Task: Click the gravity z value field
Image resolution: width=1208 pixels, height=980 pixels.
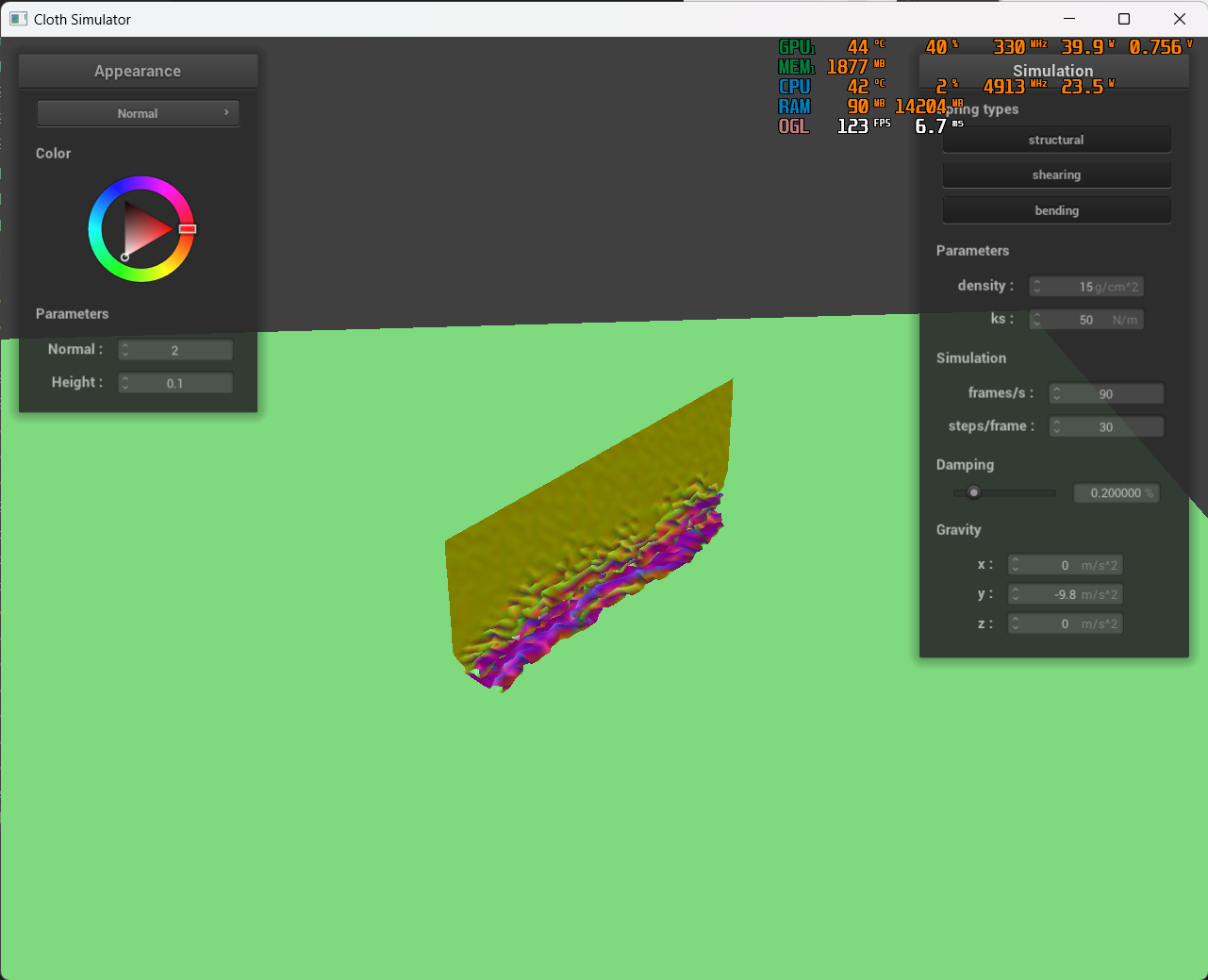Action: [1065, 623]
